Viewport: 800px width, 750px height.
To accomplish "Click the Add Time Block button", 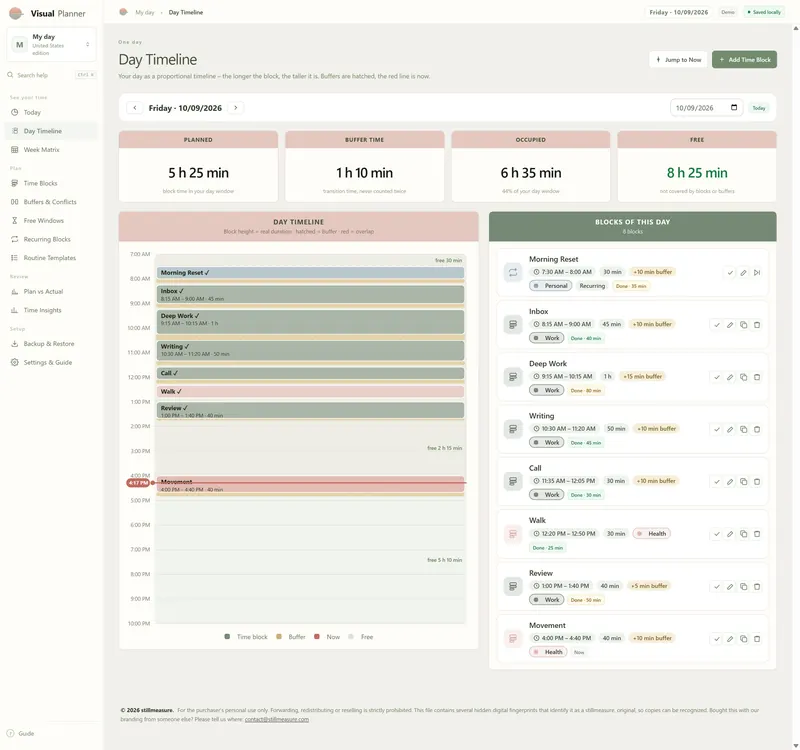I will click(744, 60).
